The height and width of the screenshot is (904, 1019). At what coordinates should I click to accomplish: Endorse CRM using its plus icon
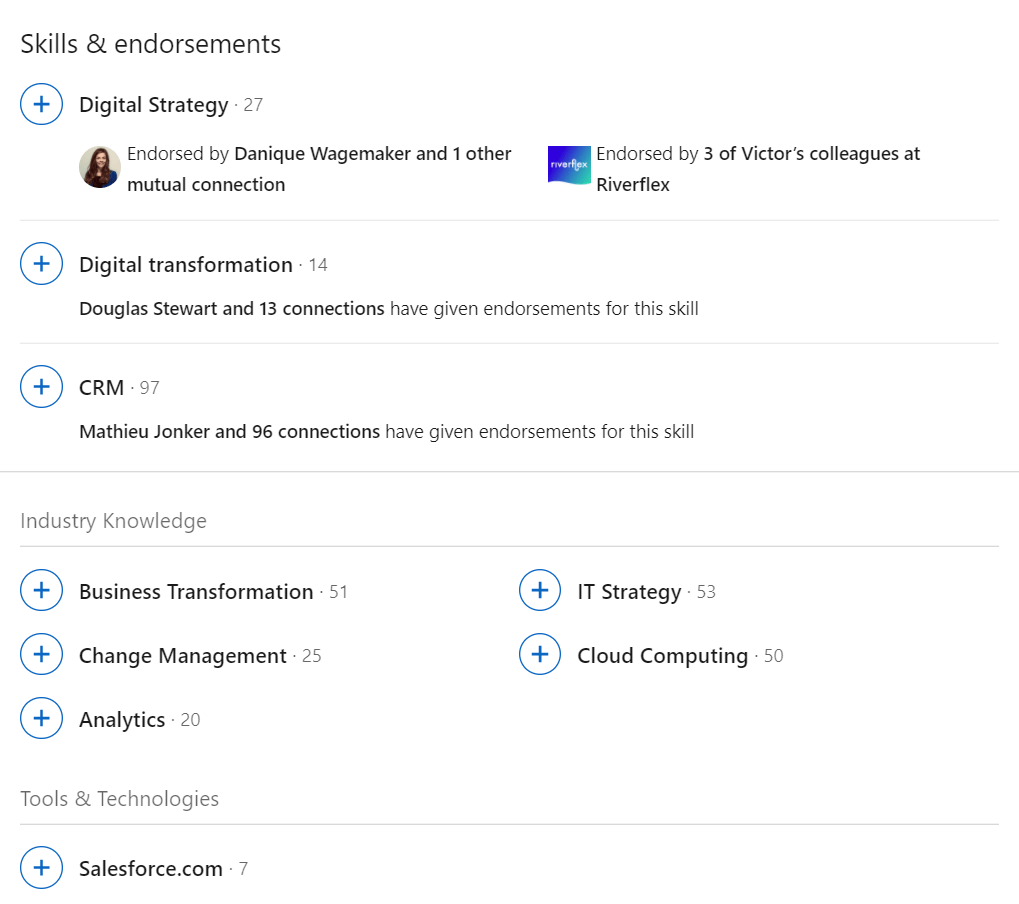click(41, 387)
